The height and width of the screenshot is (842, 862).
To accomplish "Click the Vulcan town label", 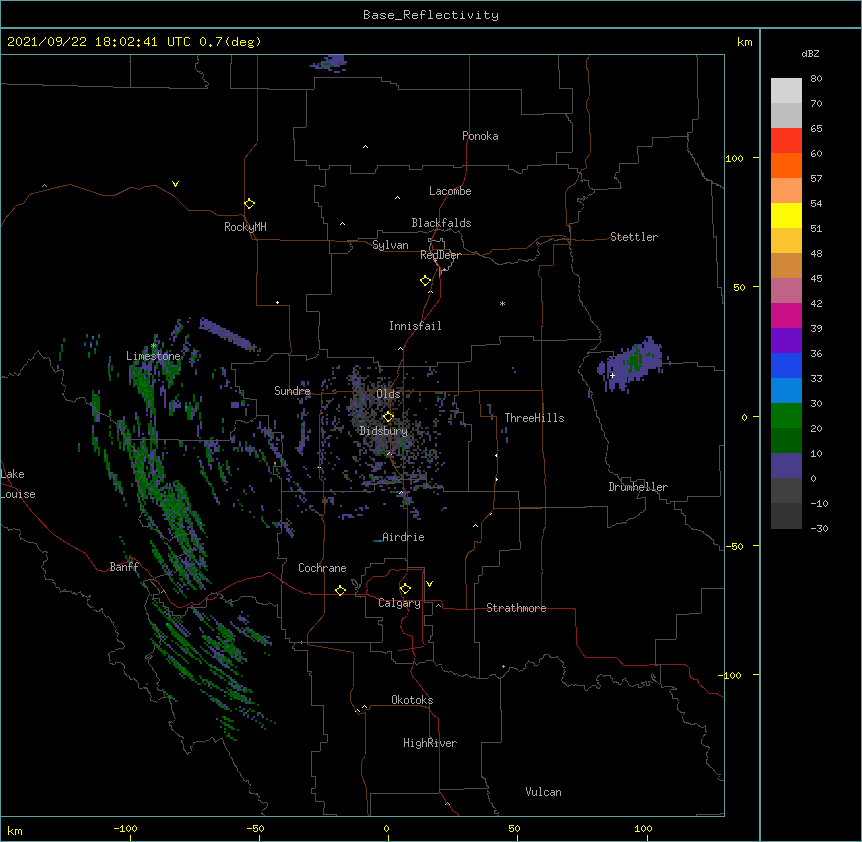I will click(543, 792).
